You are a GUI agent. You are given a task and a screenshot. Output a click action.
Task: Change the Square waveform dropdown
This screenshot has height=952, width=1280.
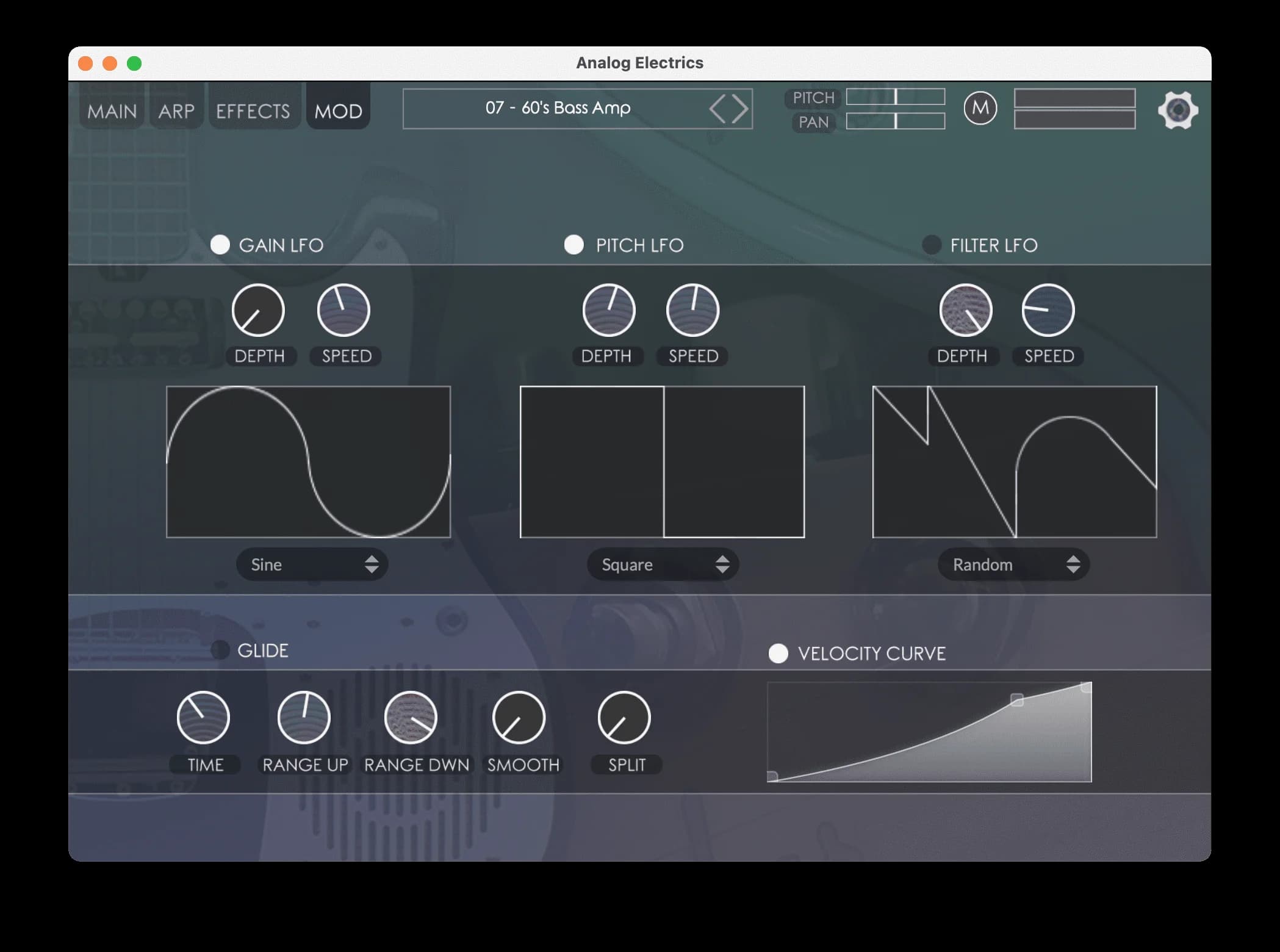[662, 564]
